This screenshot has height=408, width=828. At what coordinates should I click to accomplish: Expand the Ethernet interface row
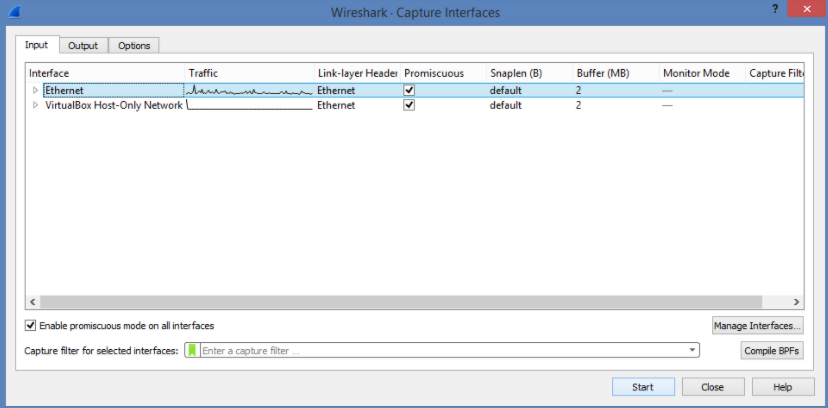pos(35,90)
